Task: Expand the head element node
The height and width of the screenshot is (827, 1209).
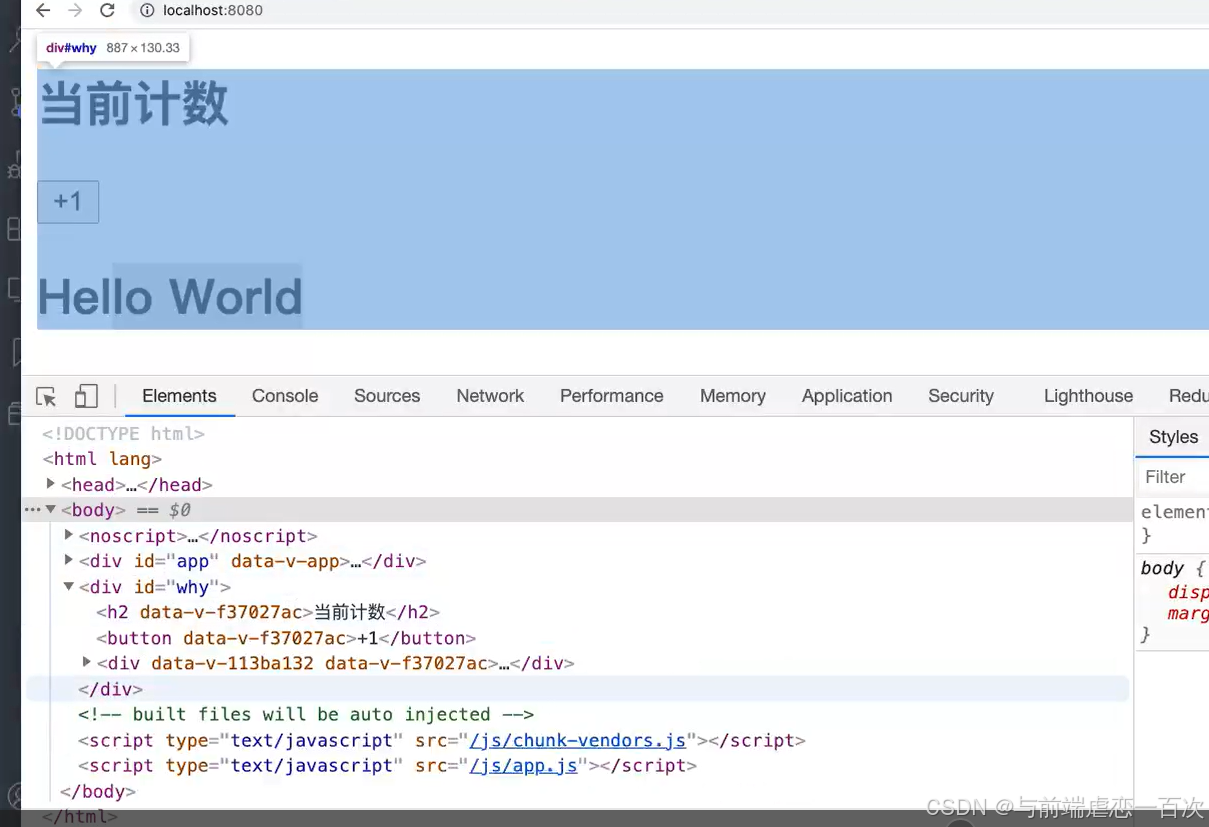Action: [51, 484]
